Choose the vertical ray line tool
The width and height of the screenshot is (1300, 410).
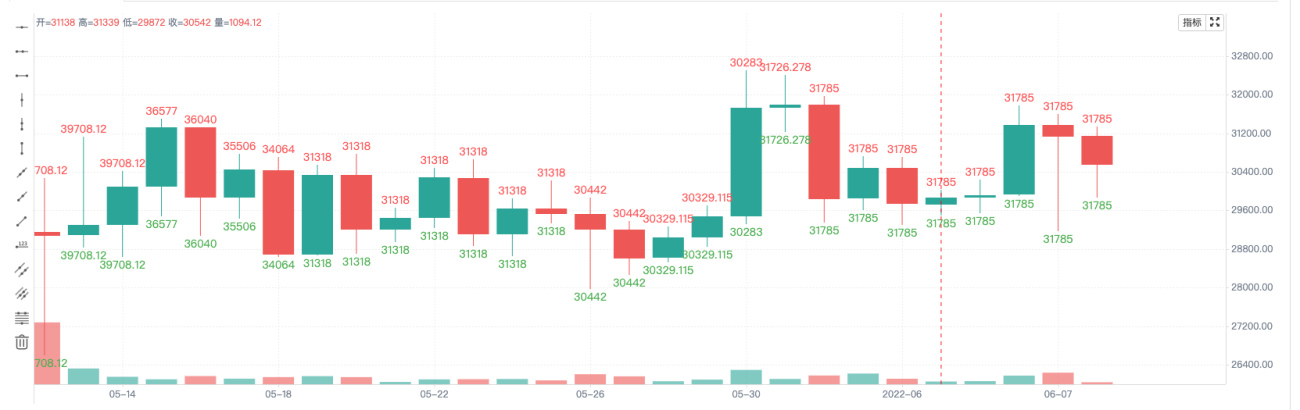coord(22,124)
